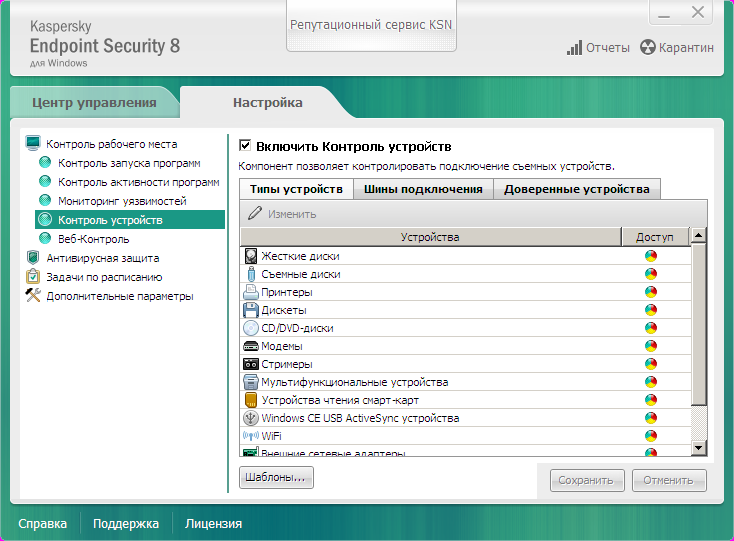Click the access status icon for WiFi
Screen dimensions: 734x541
(x=651, y=436)
